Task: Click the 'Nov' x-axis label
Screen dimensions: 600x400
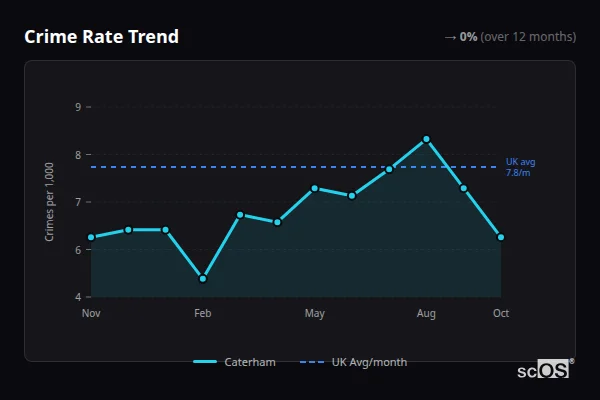Action: click(91, 313)
